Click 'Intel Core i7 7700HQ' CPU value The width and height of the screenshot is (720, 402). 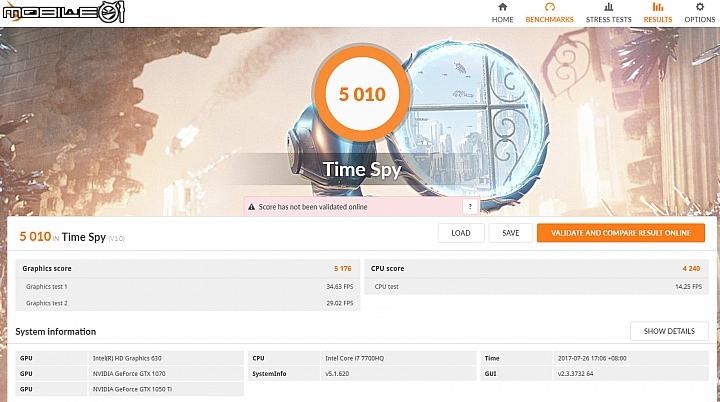354,358
